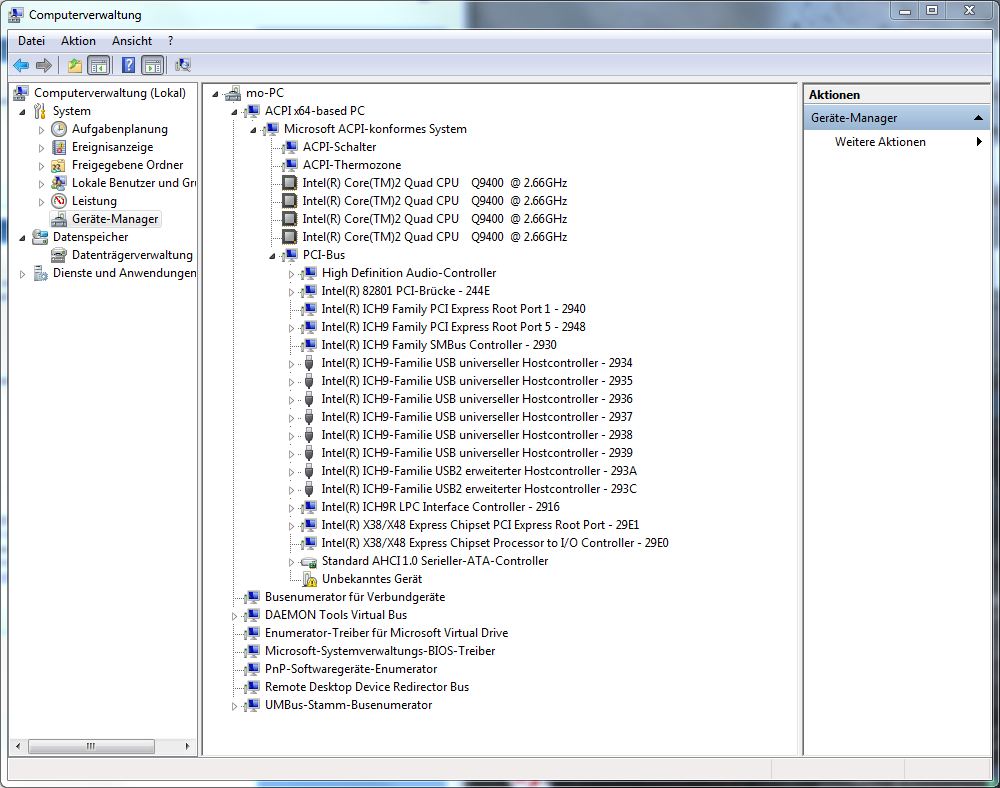Select Remote Desktop Device Redirector Bus

pos(367,687)
